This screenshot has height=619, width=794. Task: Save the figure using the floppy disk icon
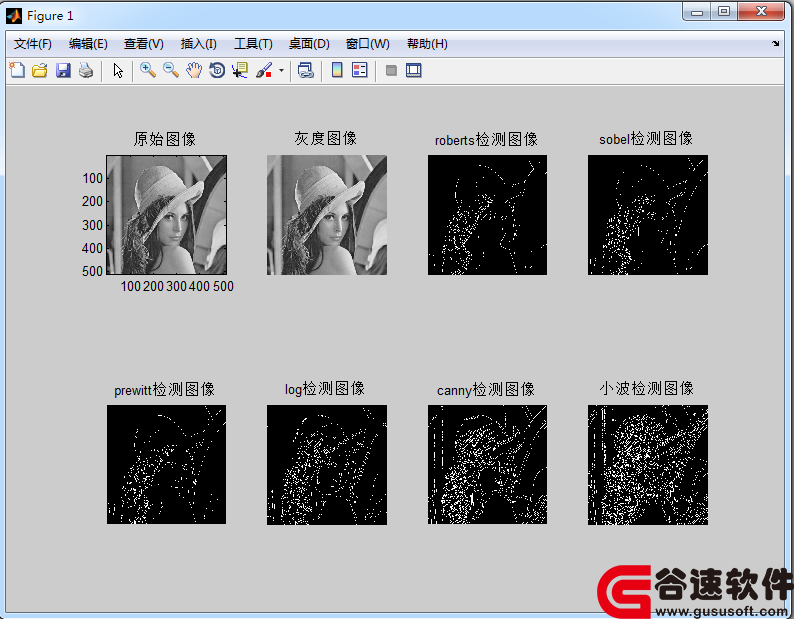click(x=63, y=70)
